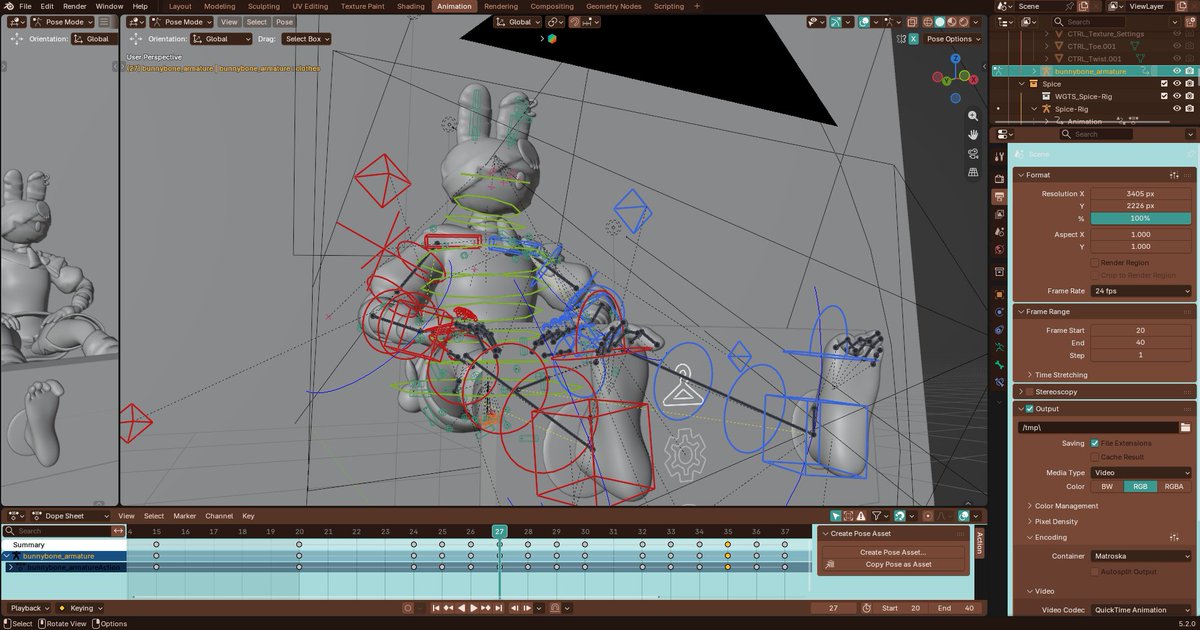This screenshot has width=1200, height=630.
Task: Open the Render properties tab icon
Action: 999,178
